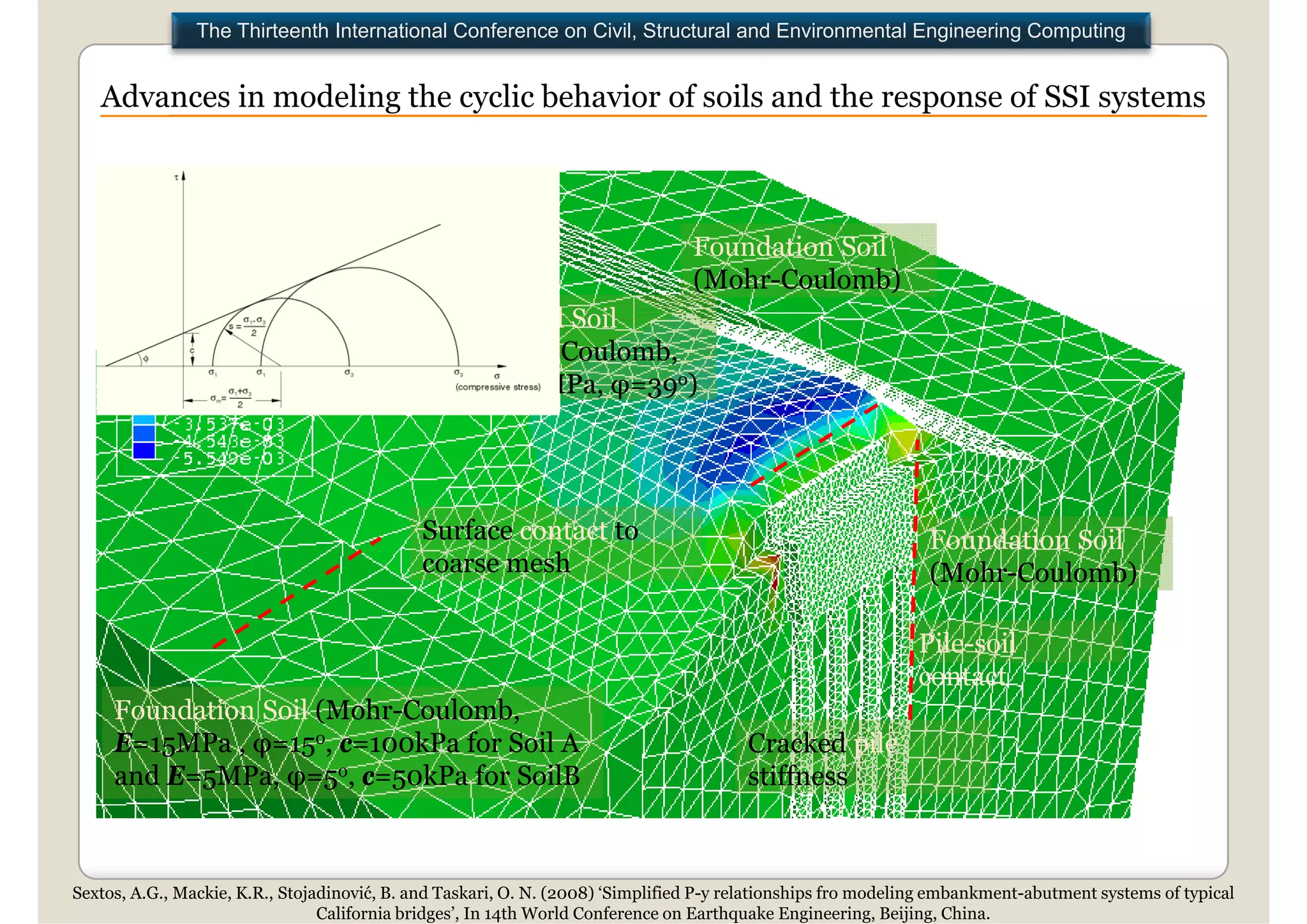Image resolution: width=1307 pixels, height=924 pixels.
Task: Click the 'φ=39°)' text fragment
Action: pyautogui.click(x=654, y=385)
